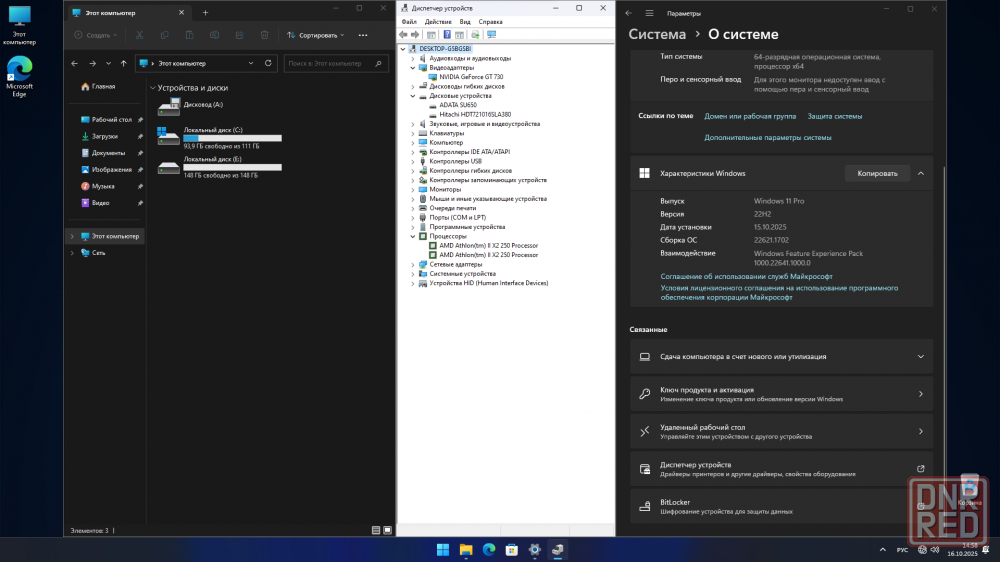Open the Local Disk (C:) drive icon
The width and height of the screenshot is (1000, 562).
(x=168, y=137)
